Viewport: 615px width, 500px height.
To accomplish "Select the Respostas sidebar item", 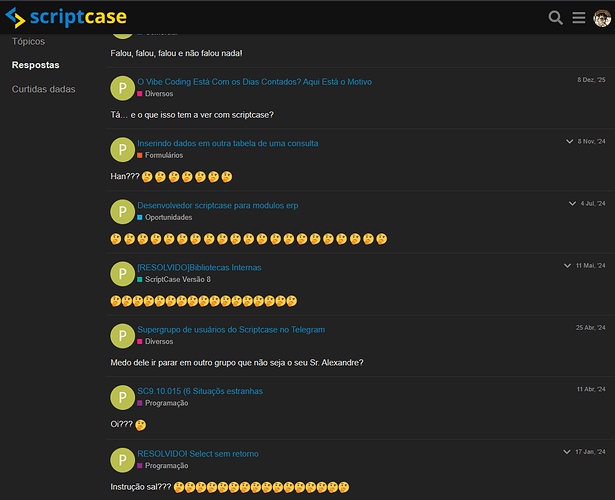I will 35,65.
